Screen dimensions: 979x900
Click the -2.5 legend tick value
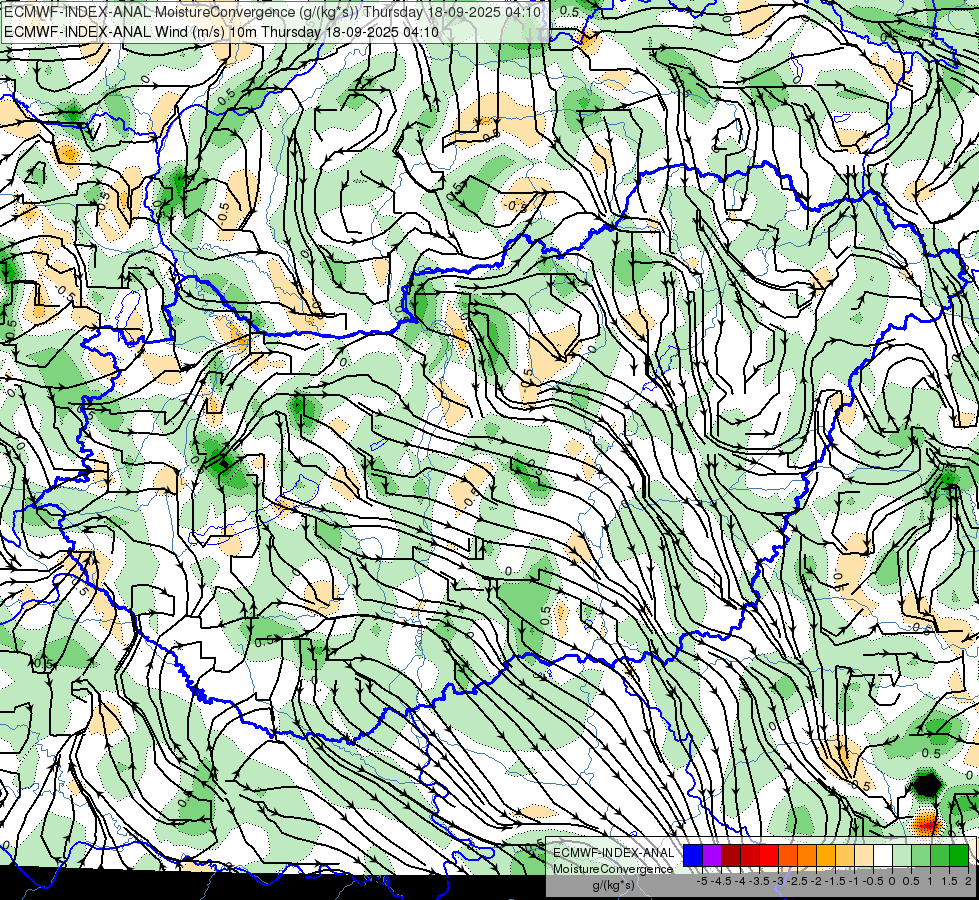point(797,881)
